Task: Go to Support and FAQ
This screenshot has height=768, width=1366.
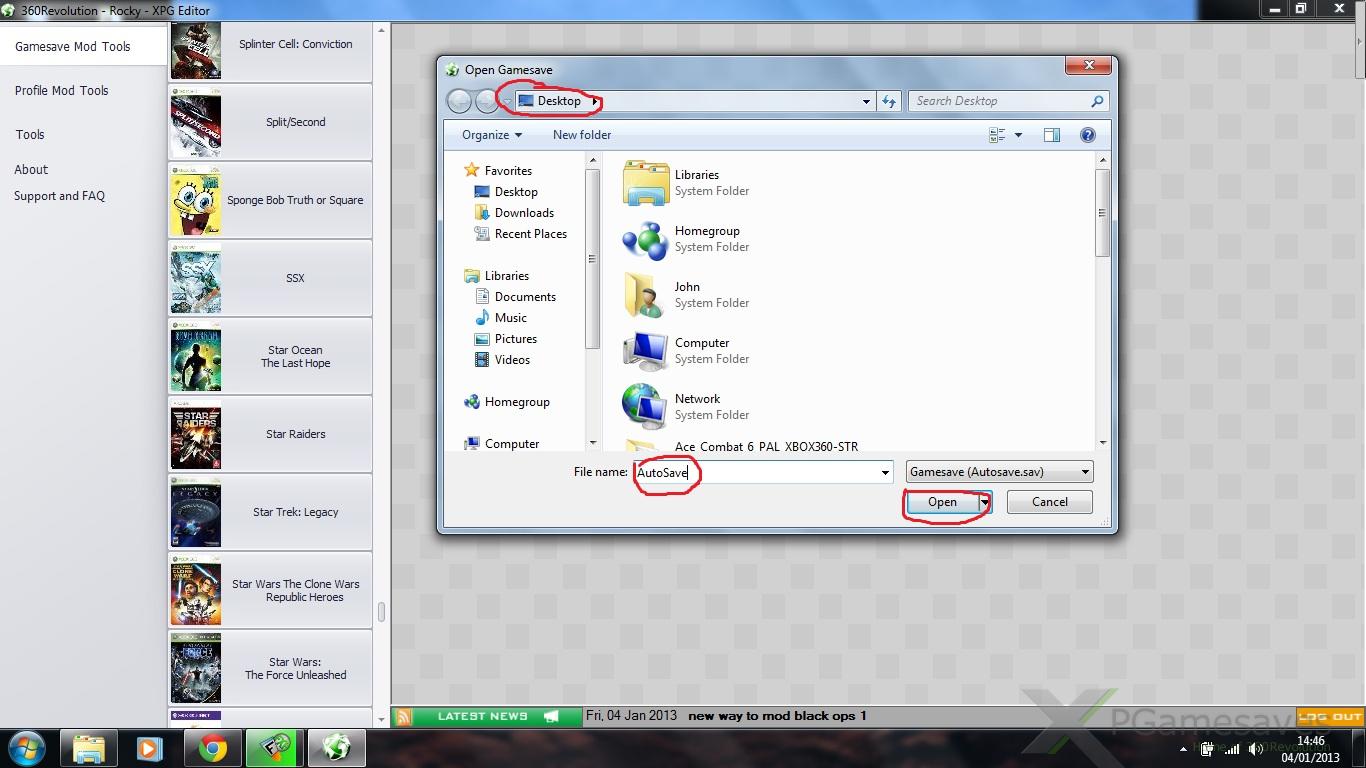Action: (59, 196)
